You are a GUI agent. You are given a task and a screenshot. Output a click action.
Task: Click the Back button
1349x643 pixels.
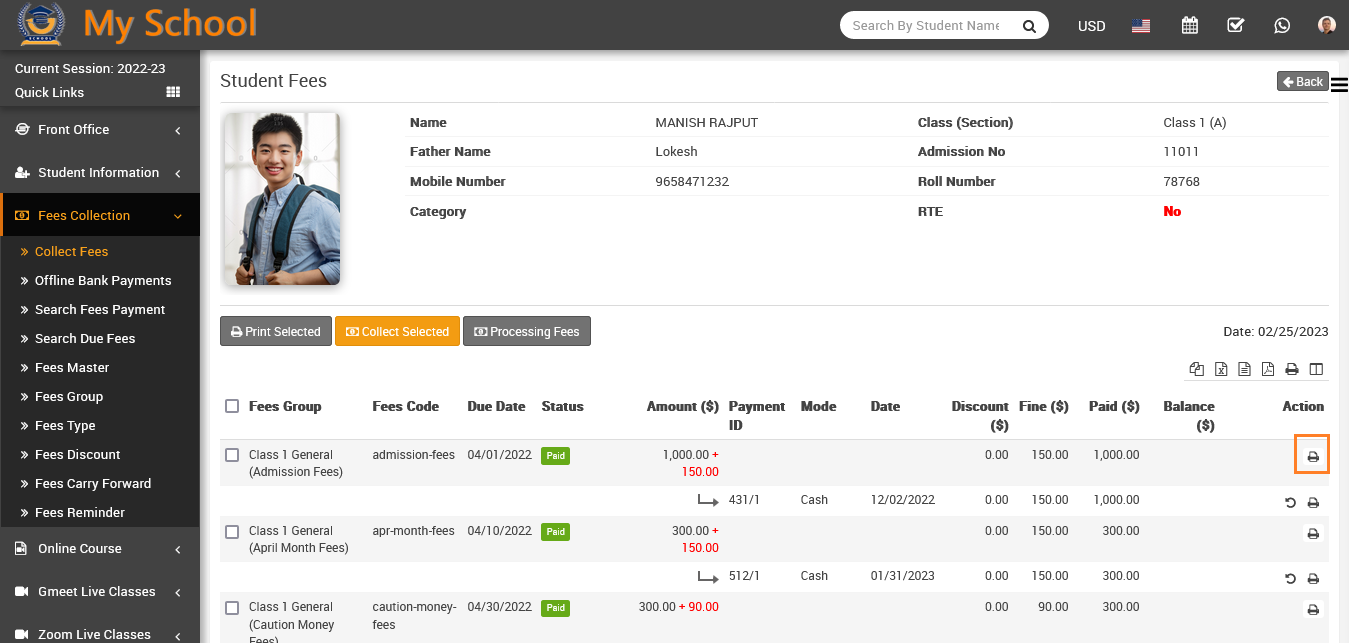pyautogui.click(x=1302, y=81)
